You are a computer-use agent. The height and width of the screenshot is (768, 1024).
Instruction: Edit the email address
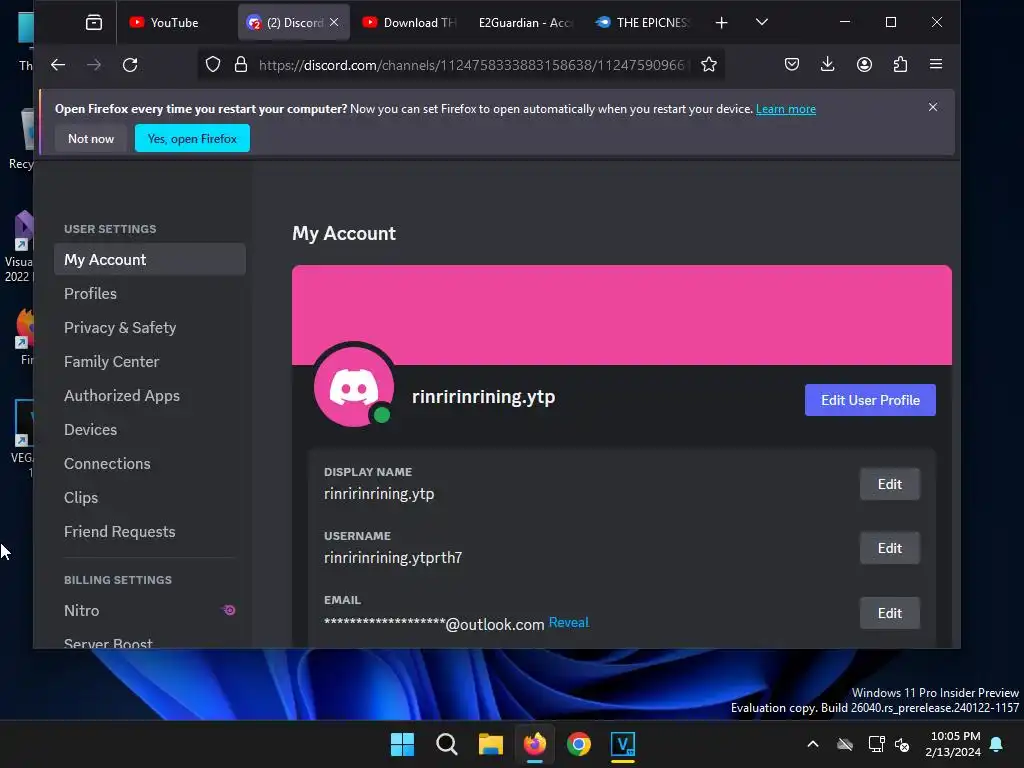tap(889, 613)
